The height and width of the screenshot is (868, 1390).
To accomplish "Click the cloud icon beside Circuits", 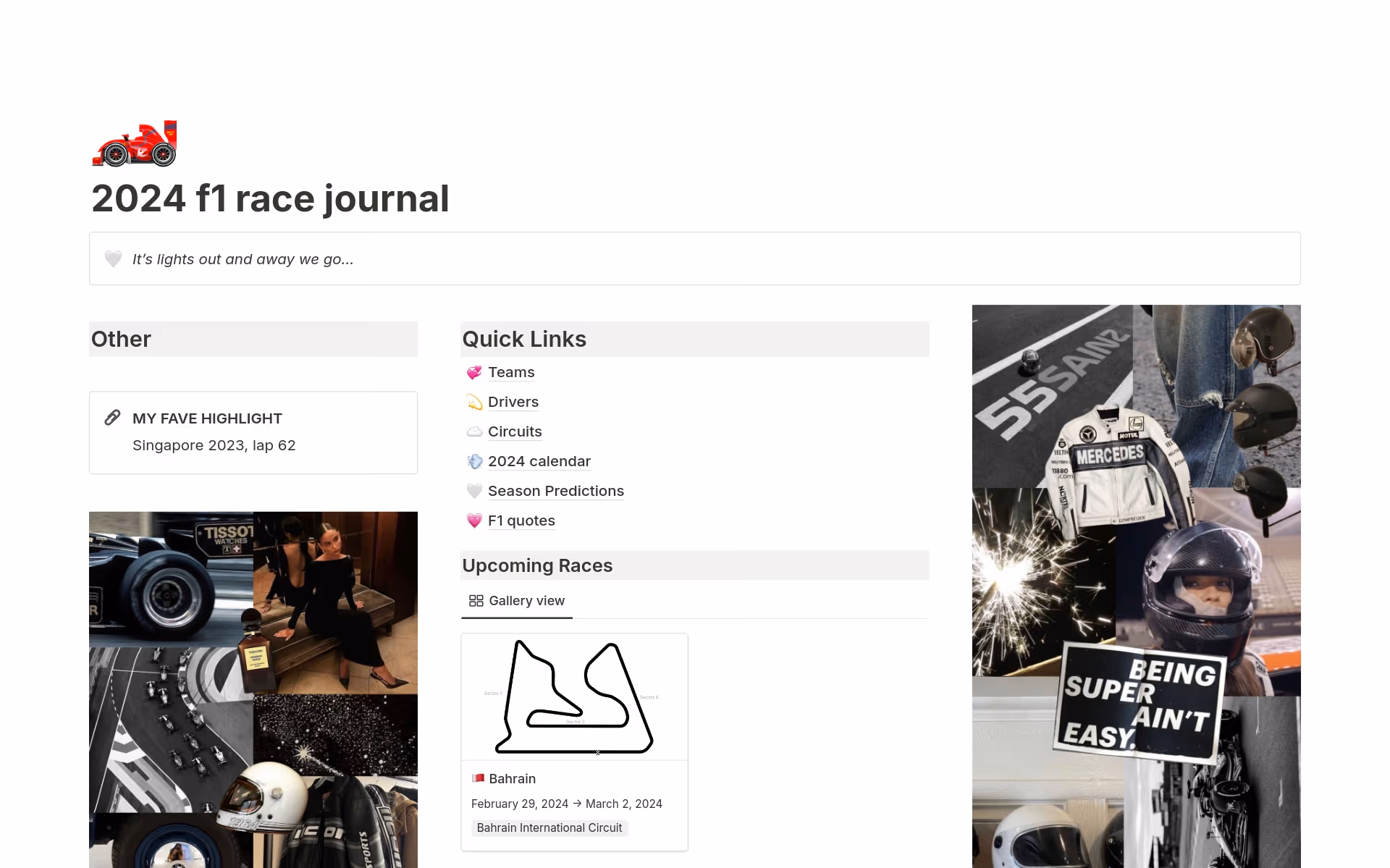I will tap(474, 432).
